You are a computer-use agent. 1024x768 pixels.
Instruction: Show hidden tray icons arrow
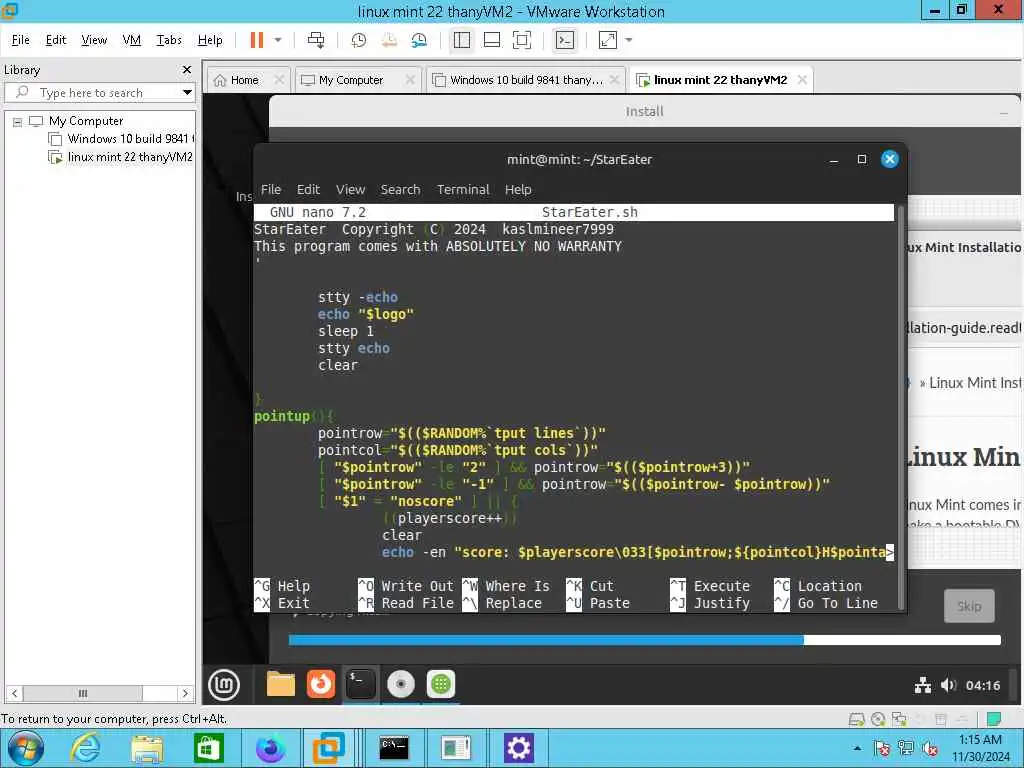click(857, 748)
